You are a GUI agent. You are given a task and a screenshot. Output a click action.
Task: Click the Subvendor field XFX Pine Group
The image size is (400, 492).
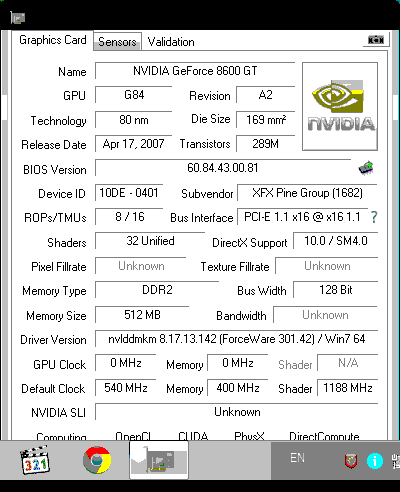307,193
